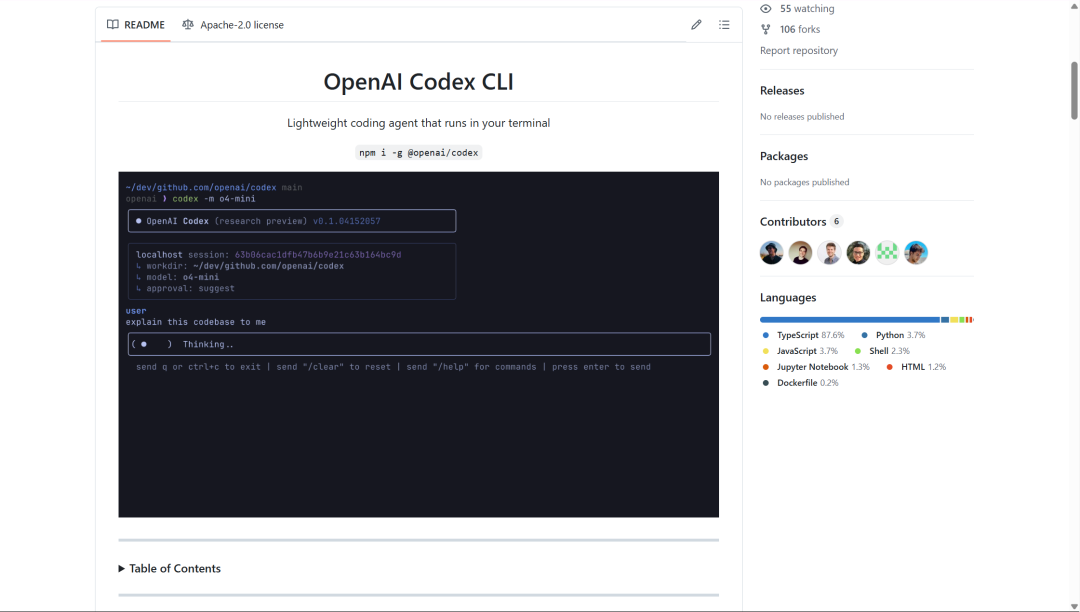Open the README outline icon

[724, 24]
